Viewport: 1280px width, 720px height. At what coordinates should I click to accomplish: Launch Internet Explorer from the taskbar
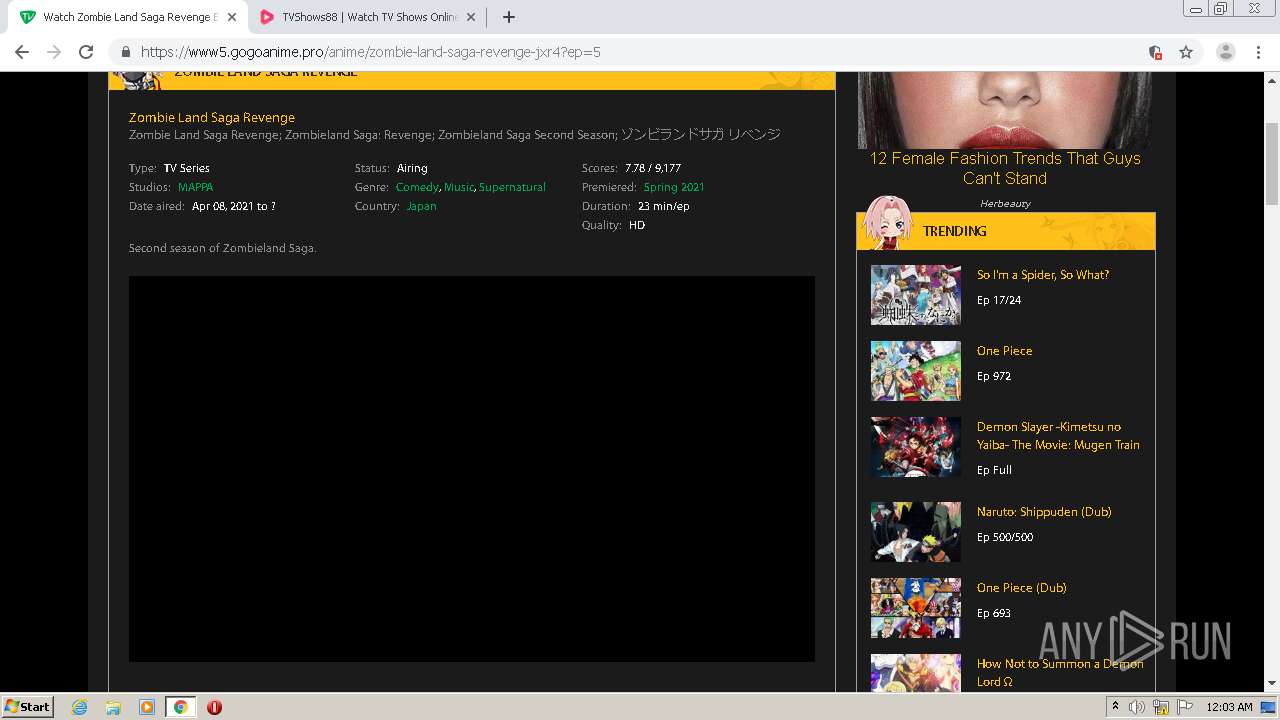tap(80, 707)
